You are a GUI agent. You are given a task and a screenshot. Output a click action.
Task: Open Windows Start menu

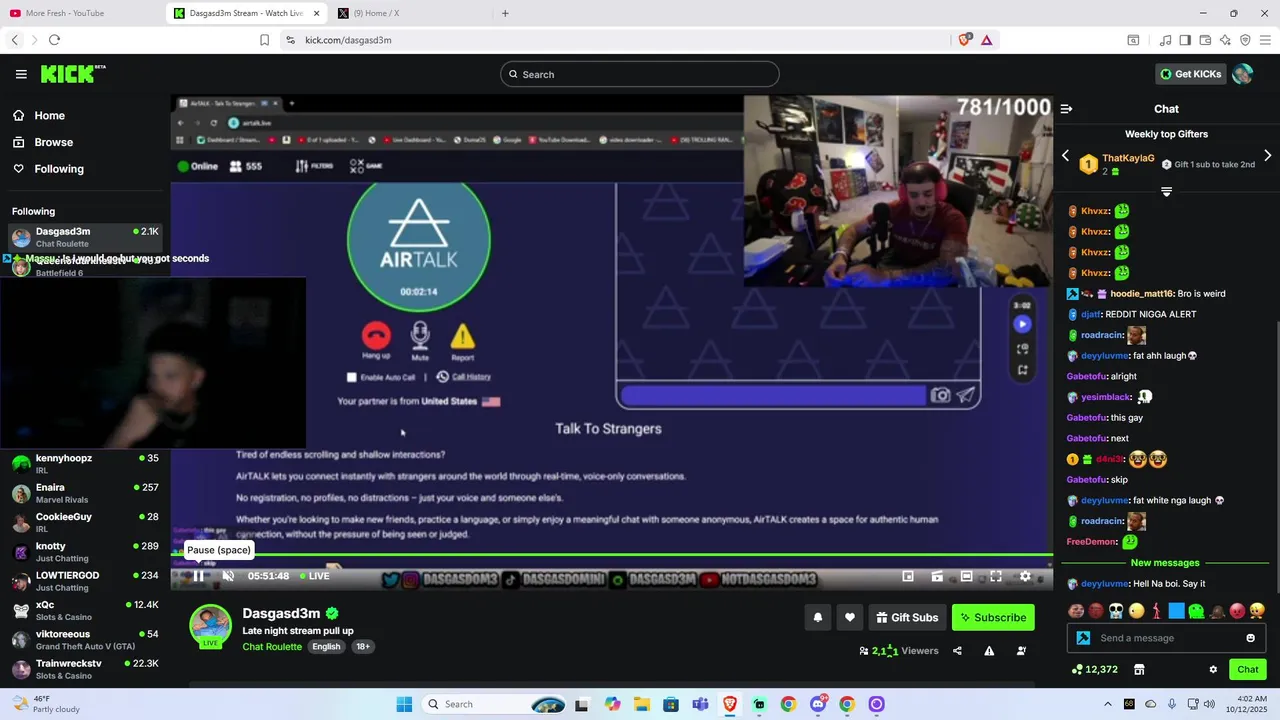[404, 704]
